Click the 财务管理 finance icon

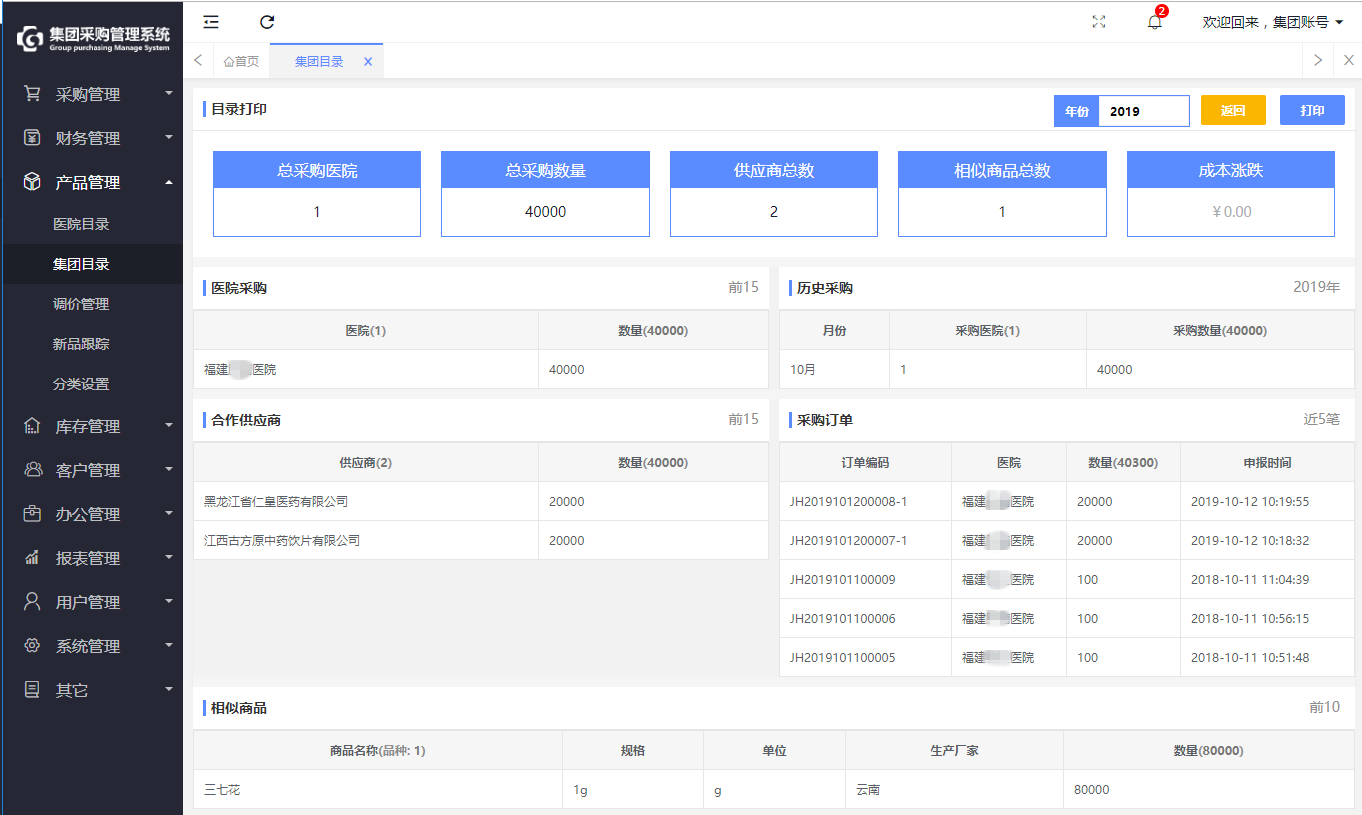click(x=32, y=138)
